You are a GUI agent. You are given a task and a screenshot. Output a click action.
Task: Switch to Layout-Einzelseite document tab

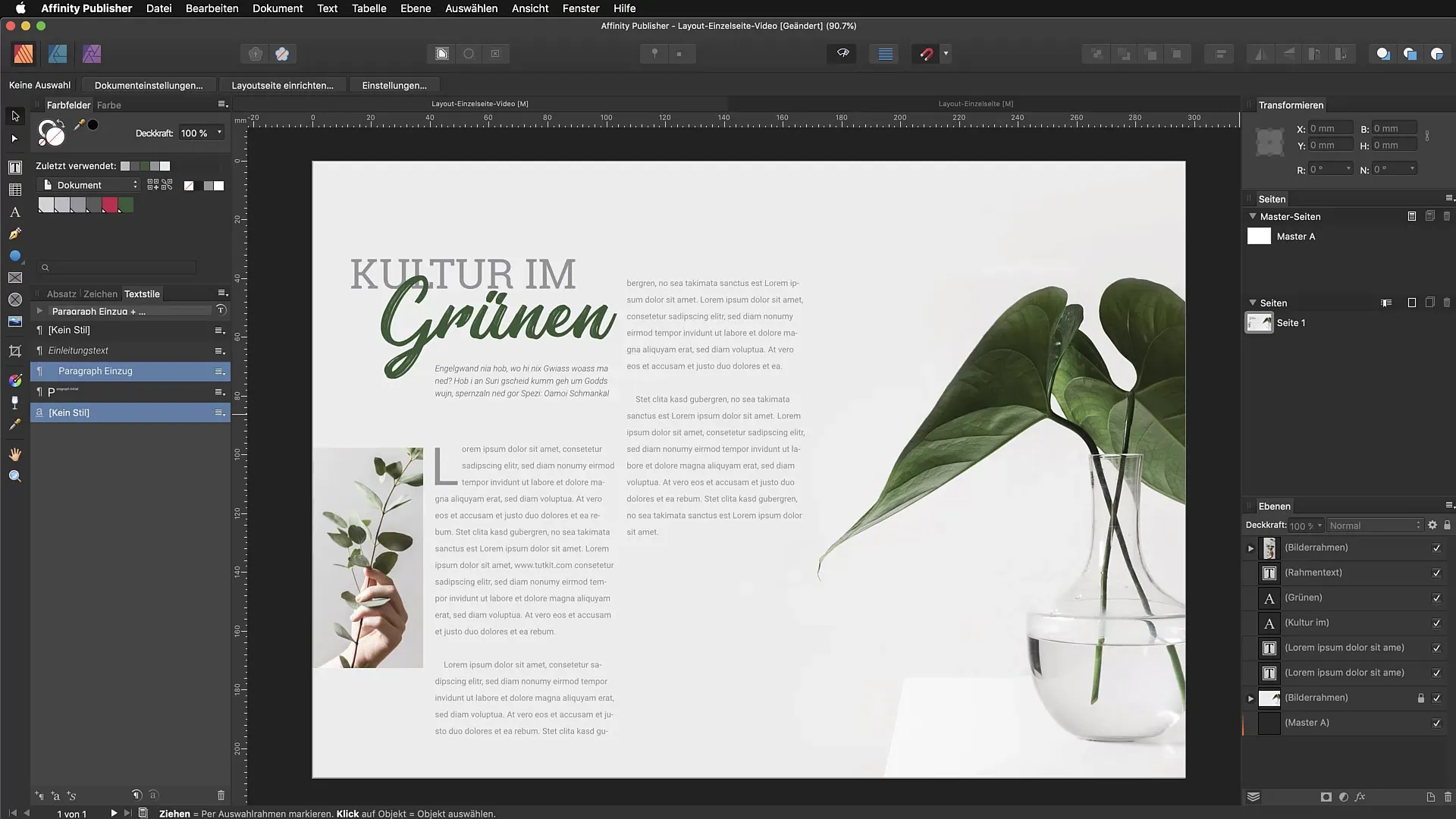tap(975, 103)
